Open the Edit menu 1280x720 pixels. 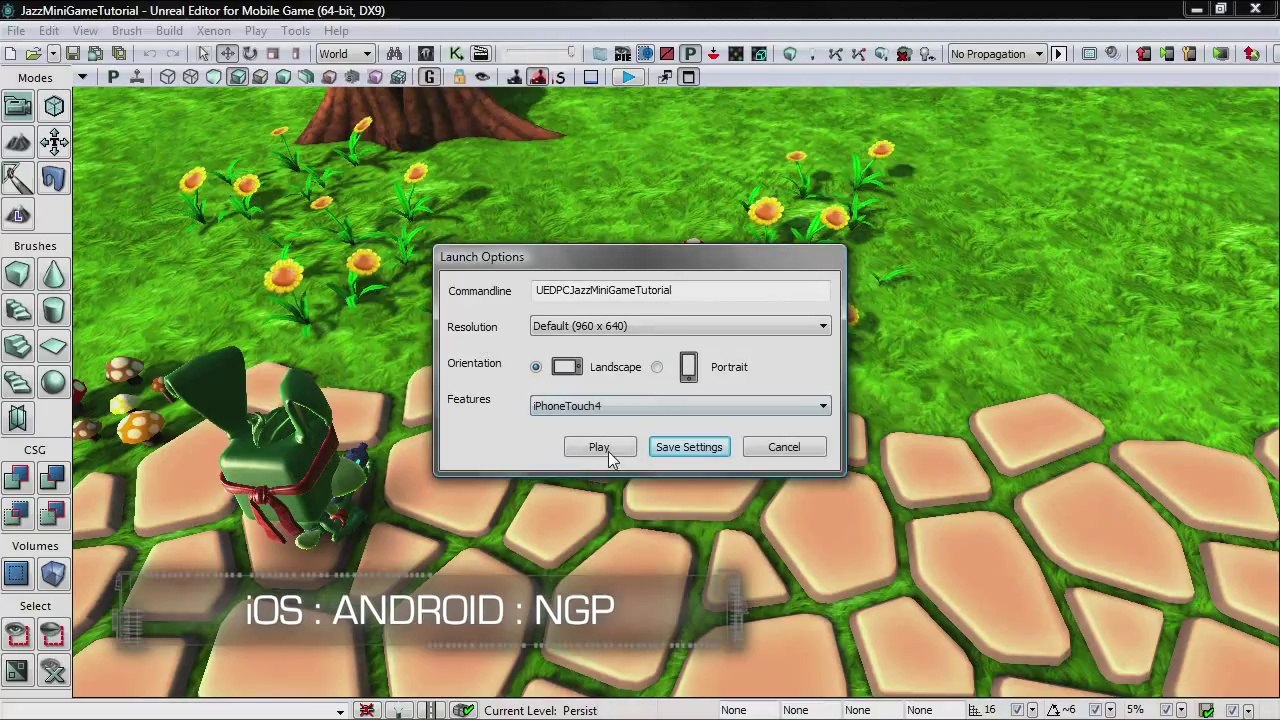click(49, 31)
